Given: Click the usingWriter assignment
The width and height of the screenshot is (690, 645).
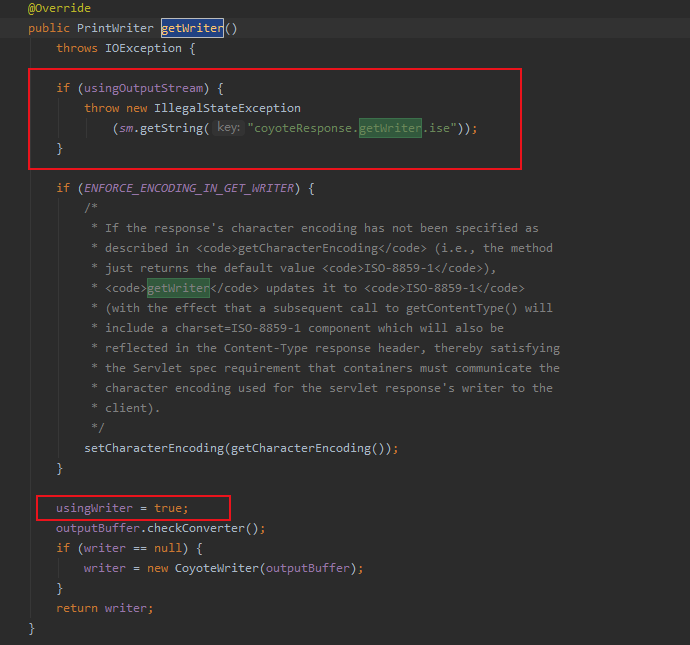Looking at the screenshot, I should click(x=122, y=508).
